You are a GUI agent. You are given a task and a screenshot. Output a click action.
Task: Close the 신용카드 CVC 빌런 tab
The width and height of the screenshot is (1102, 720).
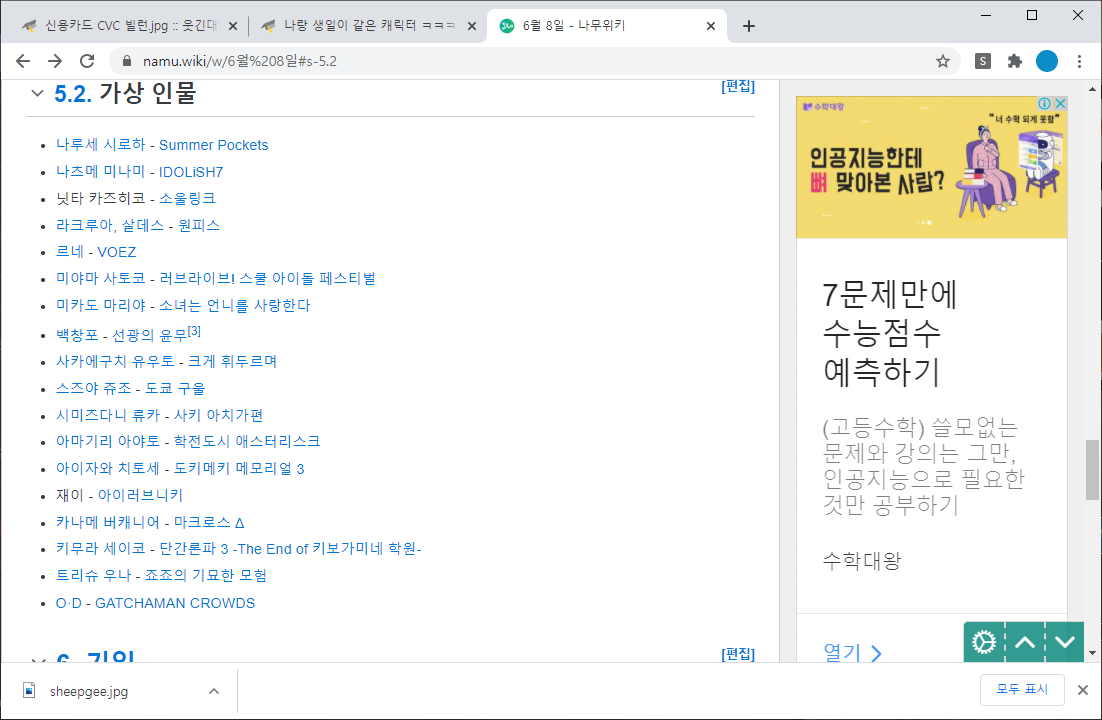tap(233, 26)
